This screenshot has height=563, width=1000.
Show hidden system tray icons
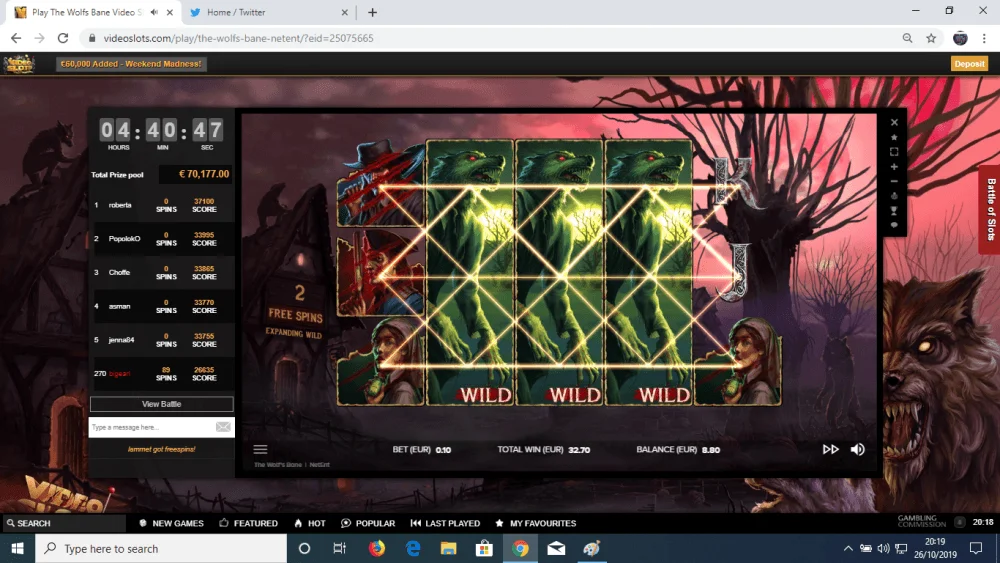pyautogui.click(x=848, y=548)
